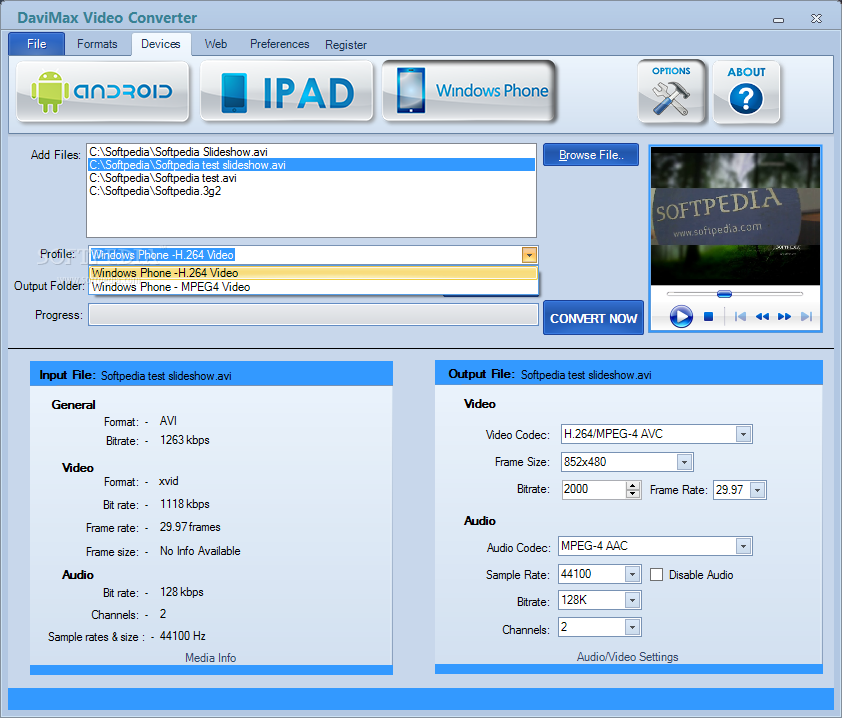Open the Frame Rate dropdown
The width and height of the screenshot is (842, 718).
758,490
